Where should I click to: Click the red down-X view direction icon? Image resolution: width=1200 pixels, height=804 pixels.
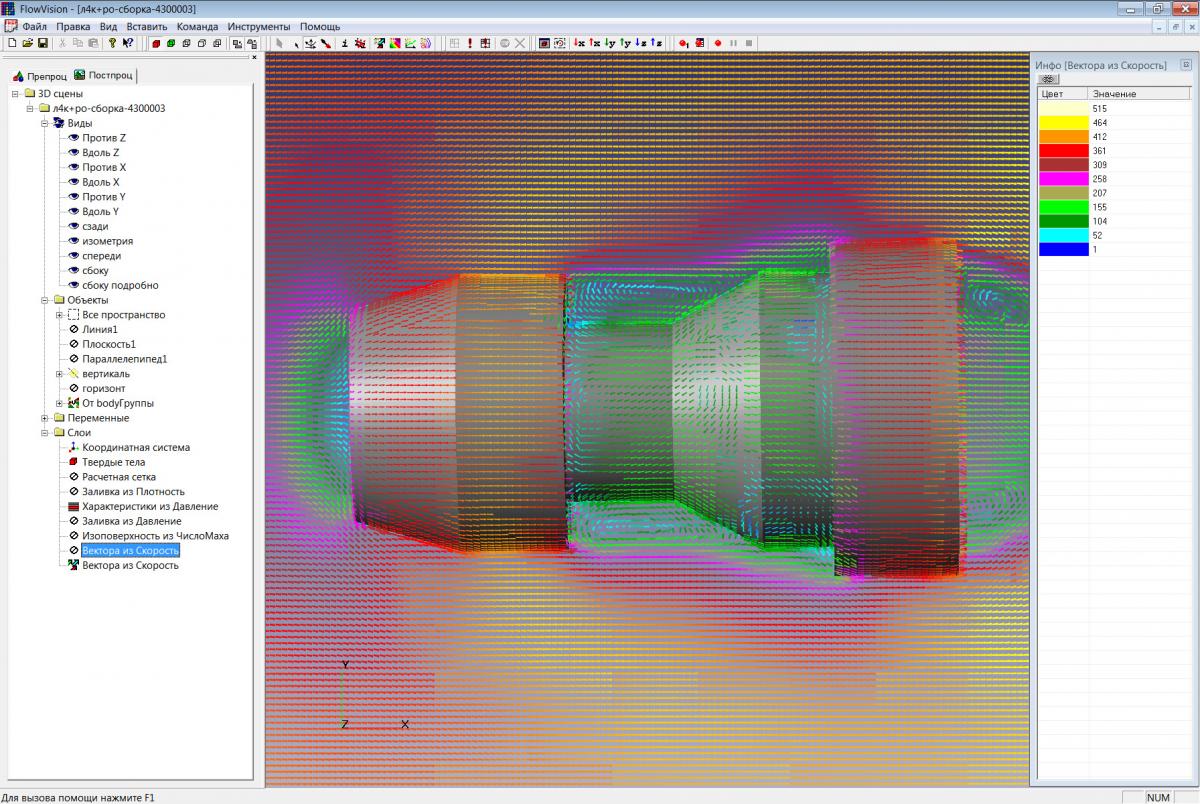point(579,43)
